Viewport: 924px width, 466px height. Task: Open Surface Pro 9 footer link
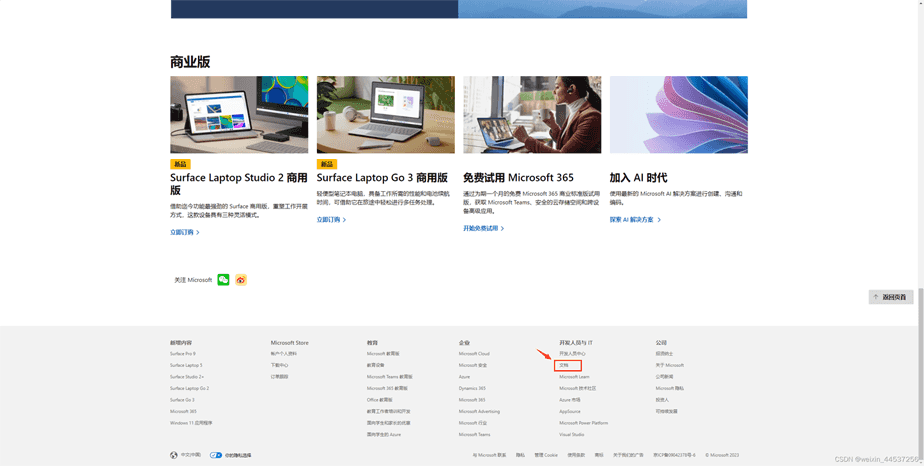pos(183,354)
